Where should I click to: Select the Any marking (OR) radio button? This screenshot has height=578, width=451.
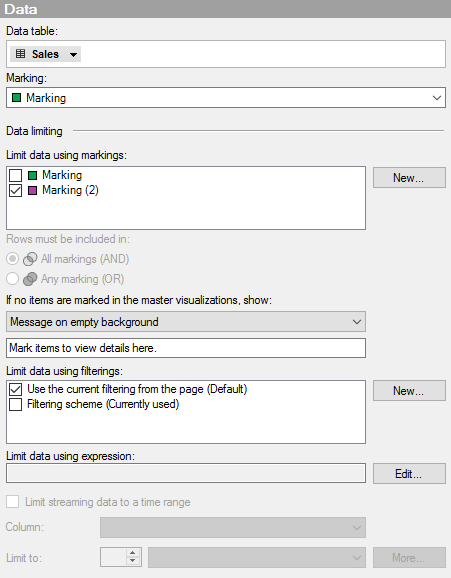[13, 279]
